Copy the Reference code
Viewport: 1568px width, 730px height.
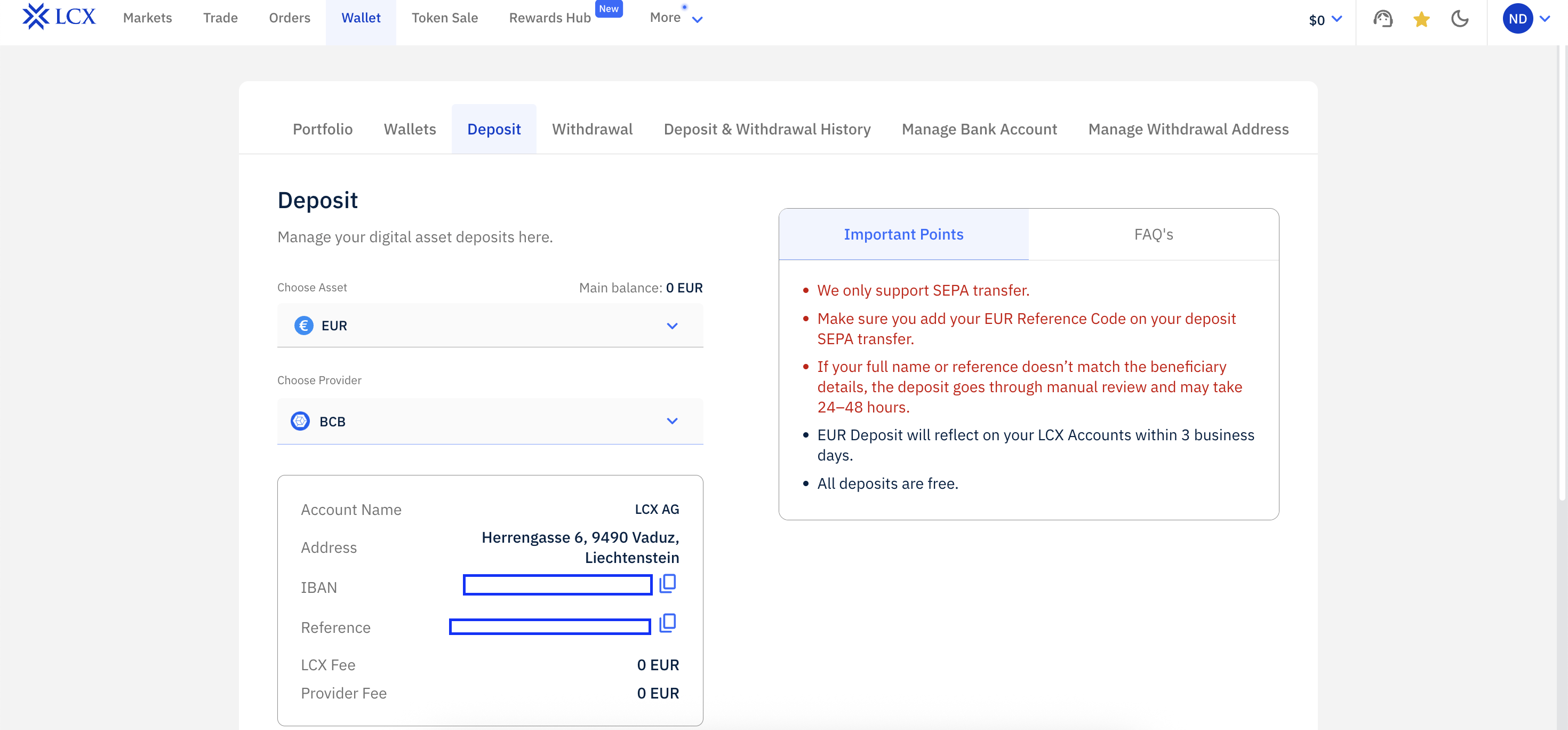[667, 623]
